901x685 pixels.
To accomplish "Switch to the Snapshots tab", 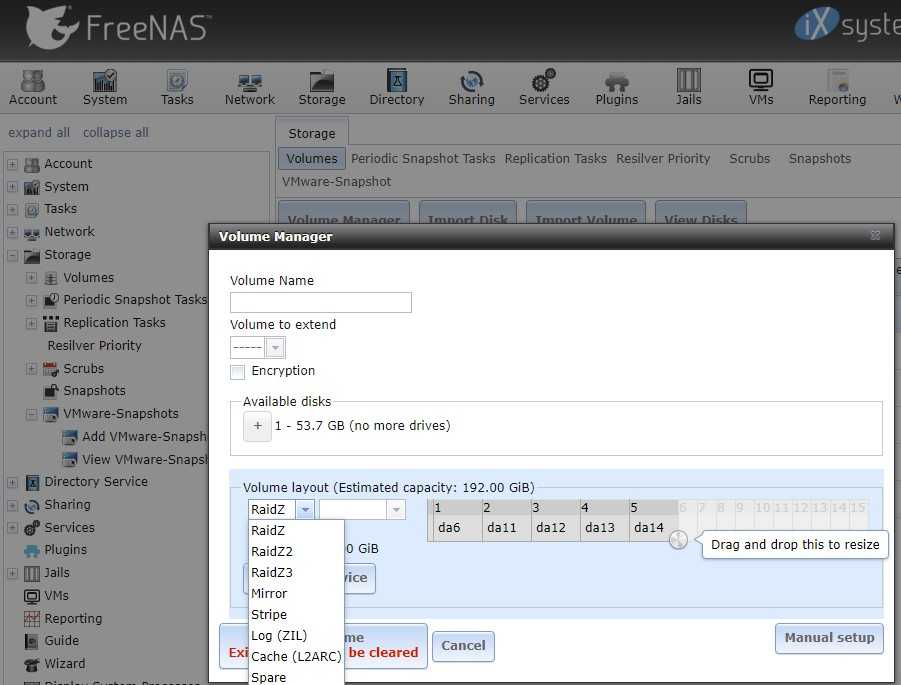I will (x=819, y=159).
